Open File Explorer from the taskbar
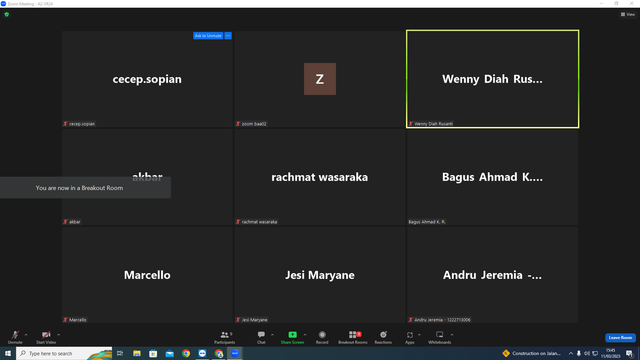 137,353
